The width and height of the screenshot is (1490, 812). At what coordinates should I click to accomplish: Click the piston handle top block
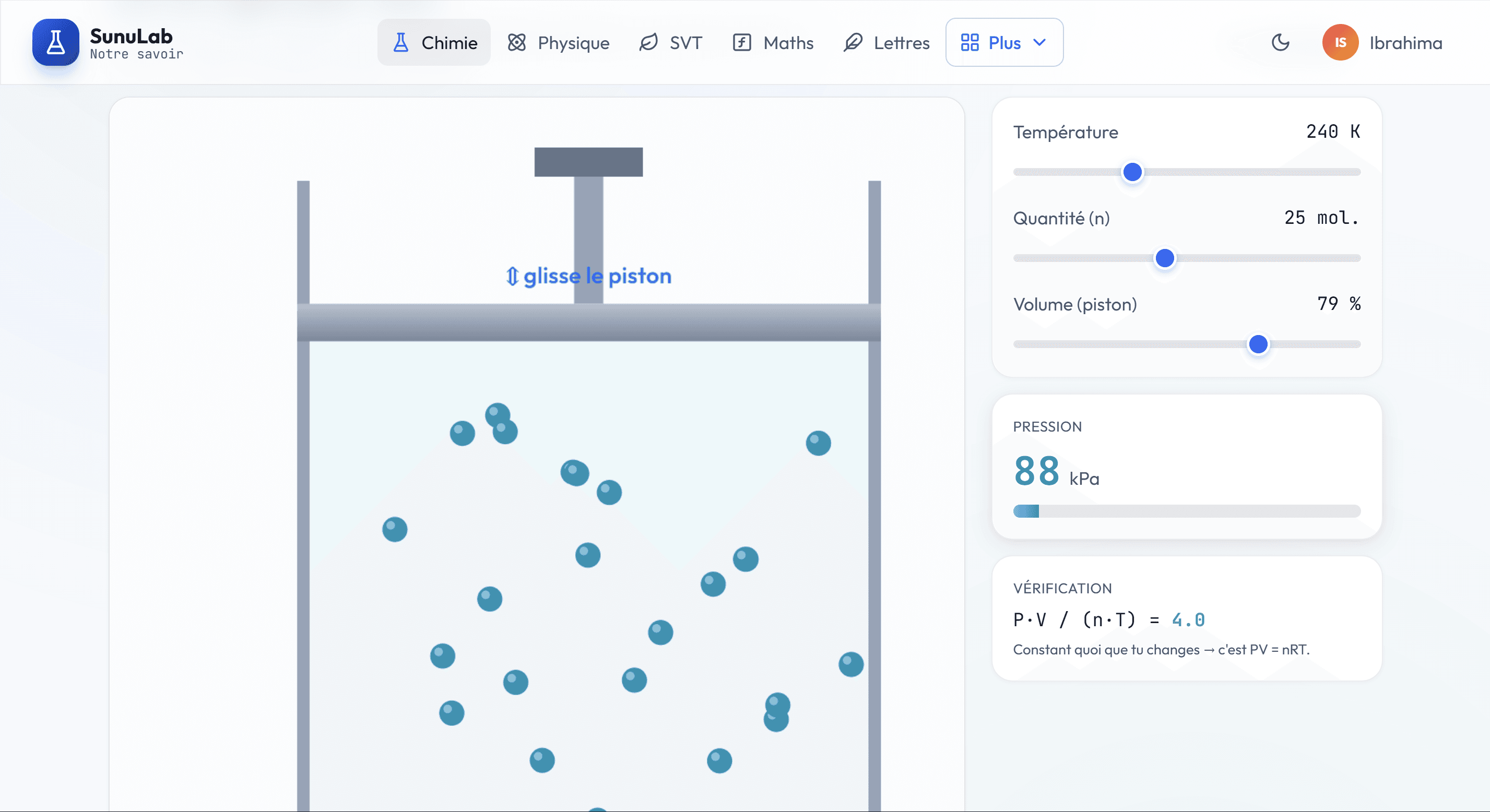[x=588, y=162]
